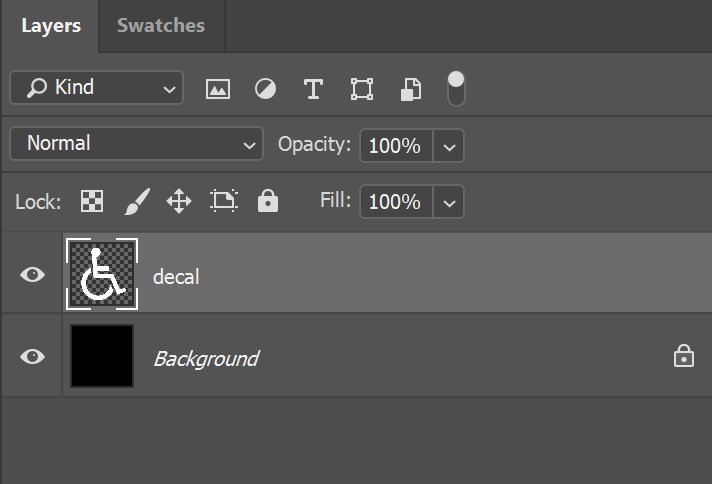Hide the Background layer with eye icon
This screenshot has height=484, width=712.
coord(32,356)
